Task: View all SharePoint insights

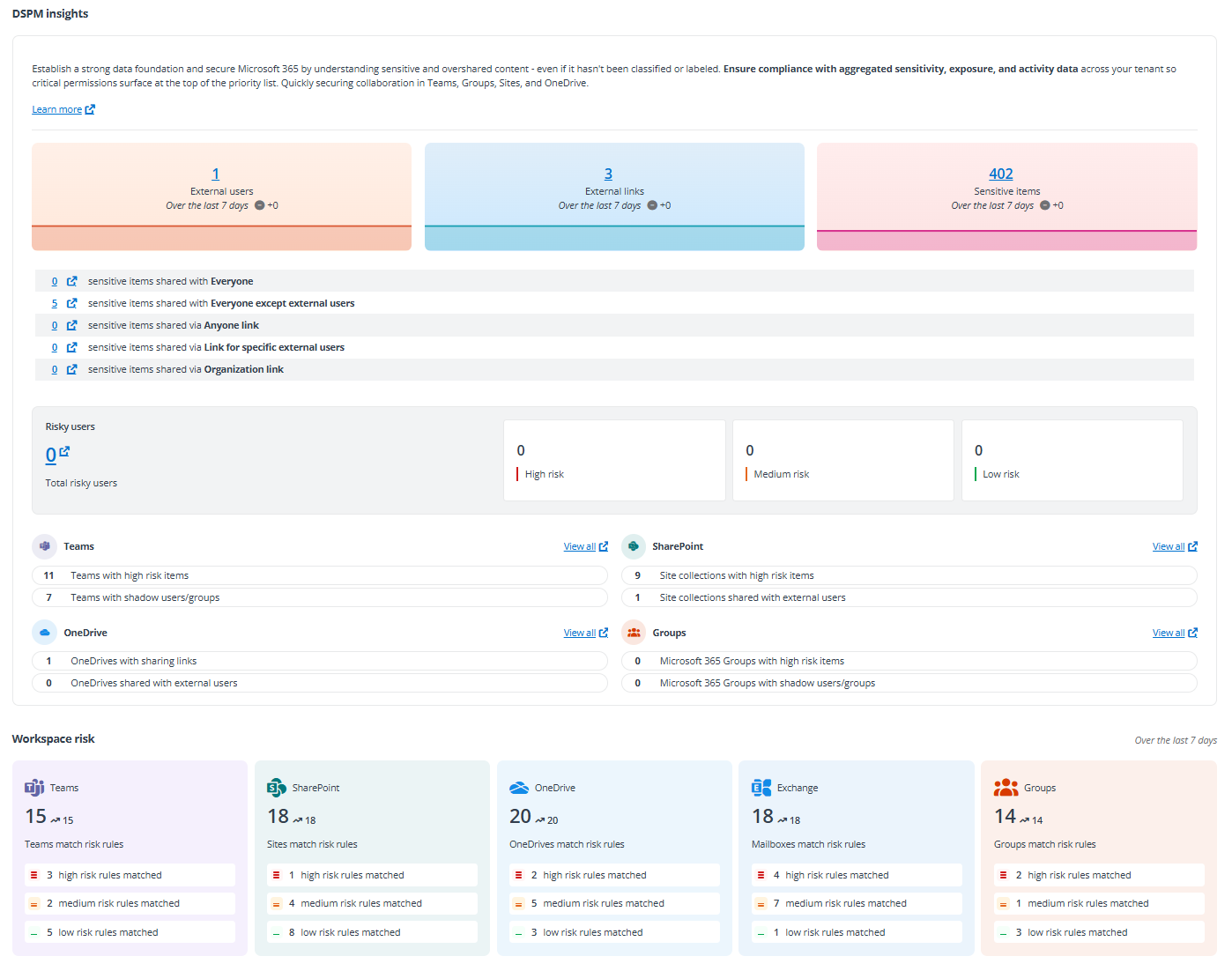Action: [x=1174, y=546]
